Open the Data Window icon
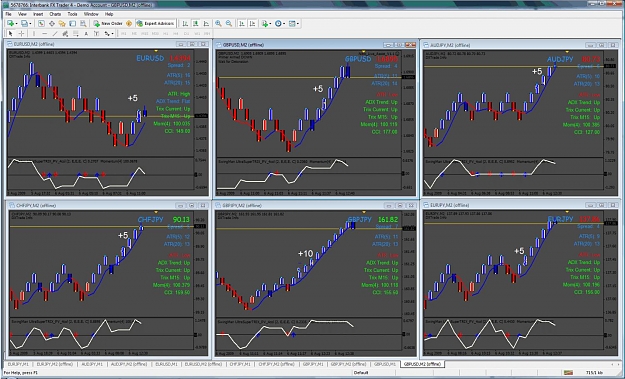 52,24
